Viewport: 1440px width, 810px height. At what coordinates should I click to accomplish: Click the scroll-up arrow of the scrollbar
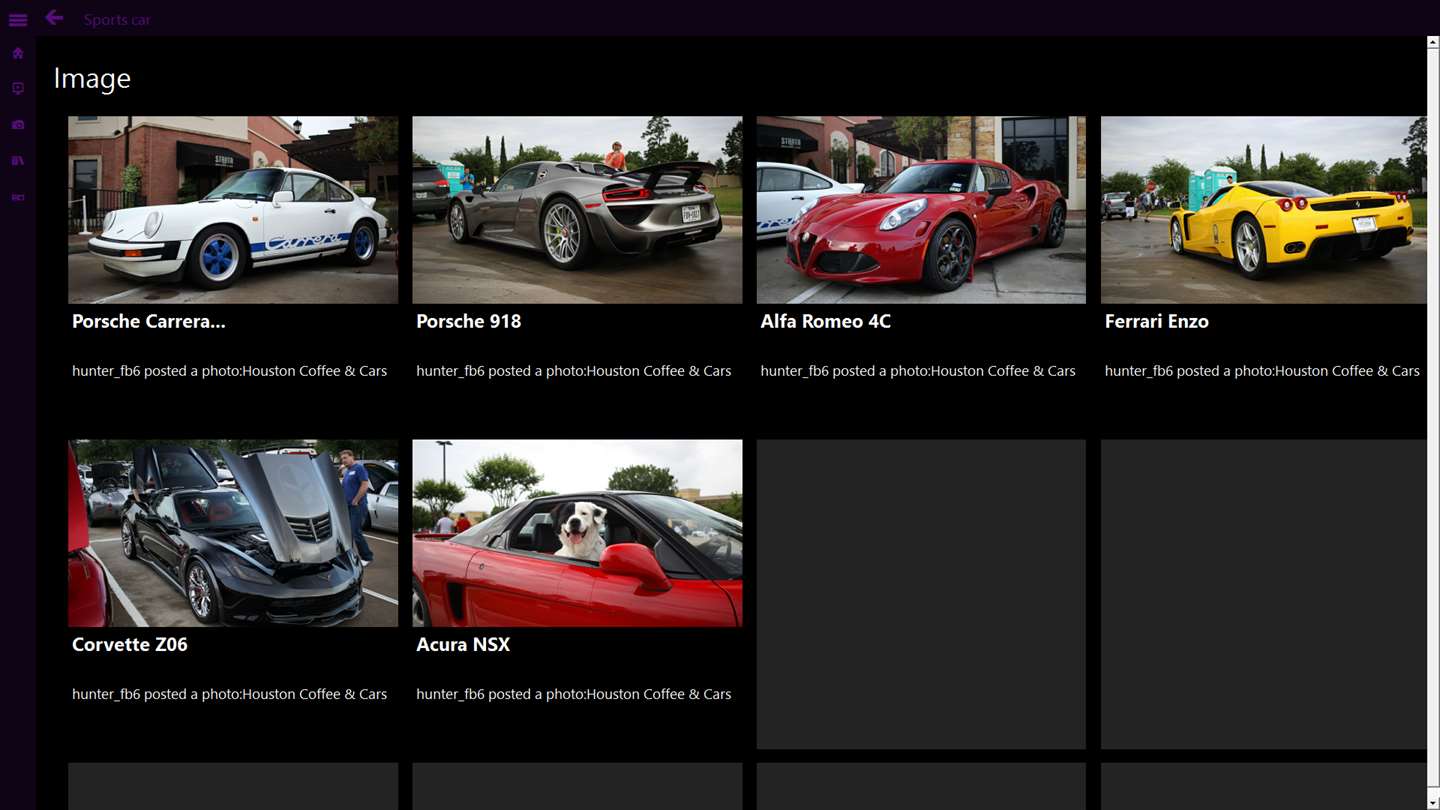1433,42
